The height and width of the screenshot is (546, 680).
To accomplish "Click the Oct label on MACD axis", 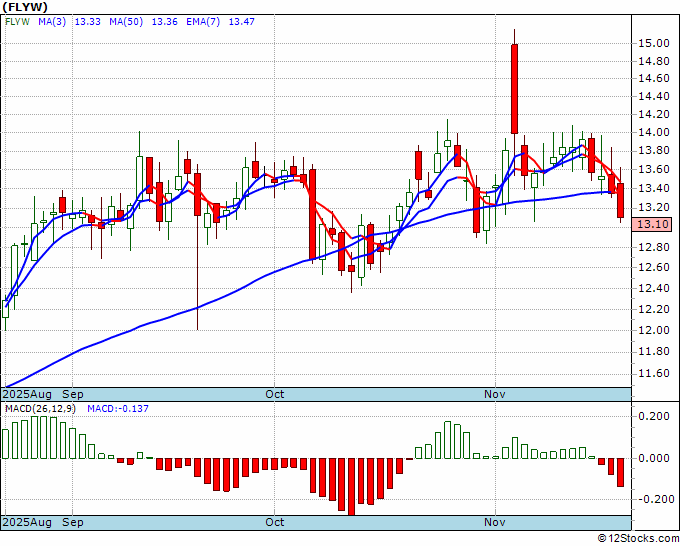I will pyautogui.click(x=275, y=522).
